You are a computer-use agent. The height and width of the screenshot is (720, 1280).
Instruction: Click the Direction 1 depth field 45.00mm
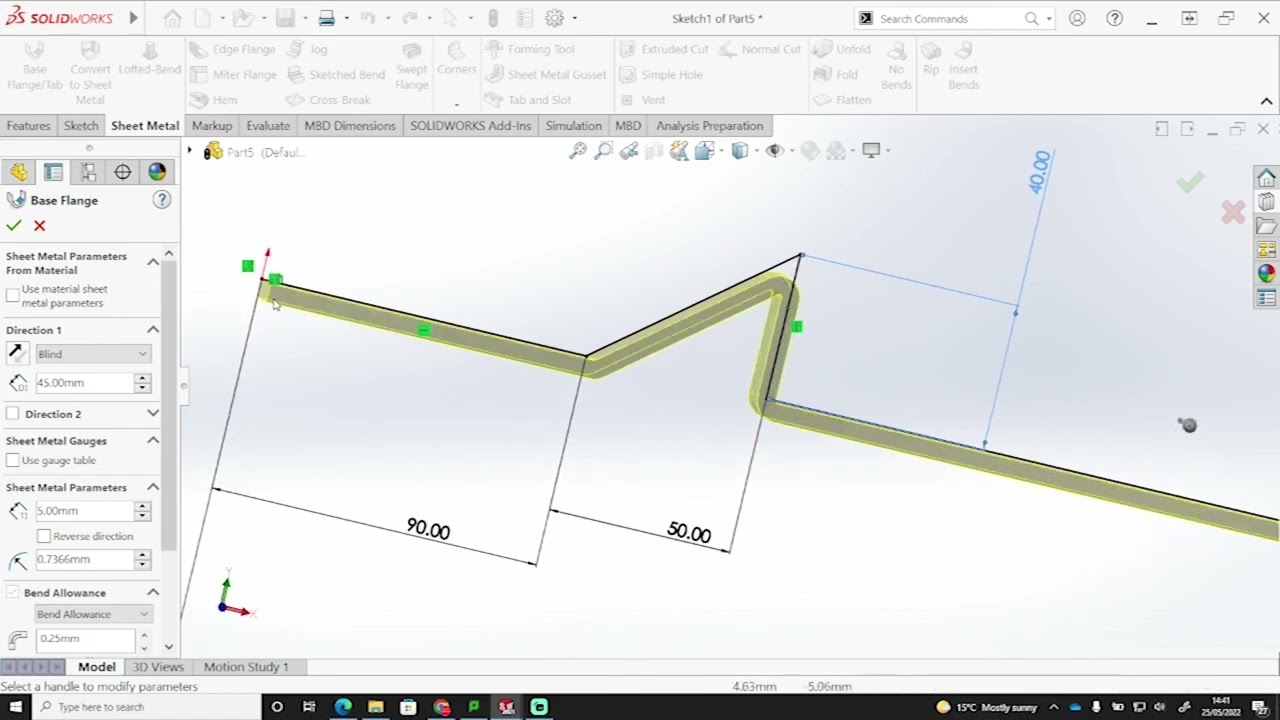coord(84,383)
